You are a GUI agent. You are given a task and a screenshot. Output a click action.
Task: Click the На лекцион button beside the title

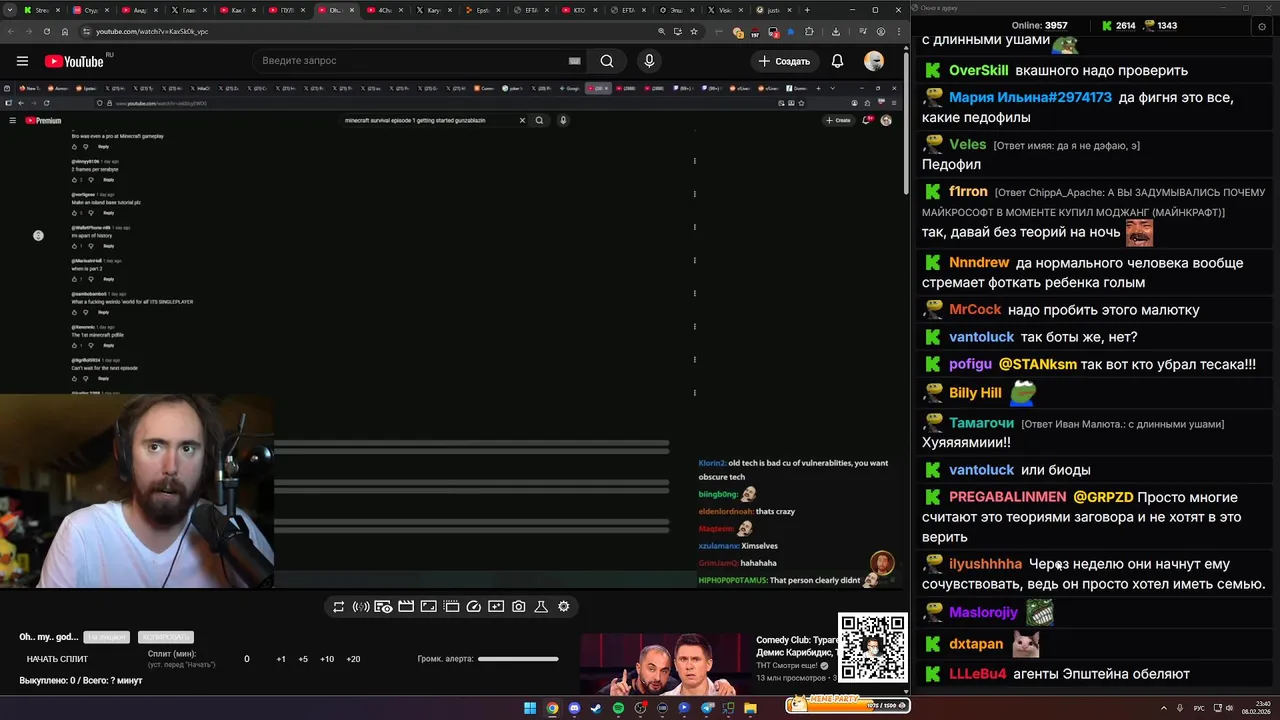point(106,637)
